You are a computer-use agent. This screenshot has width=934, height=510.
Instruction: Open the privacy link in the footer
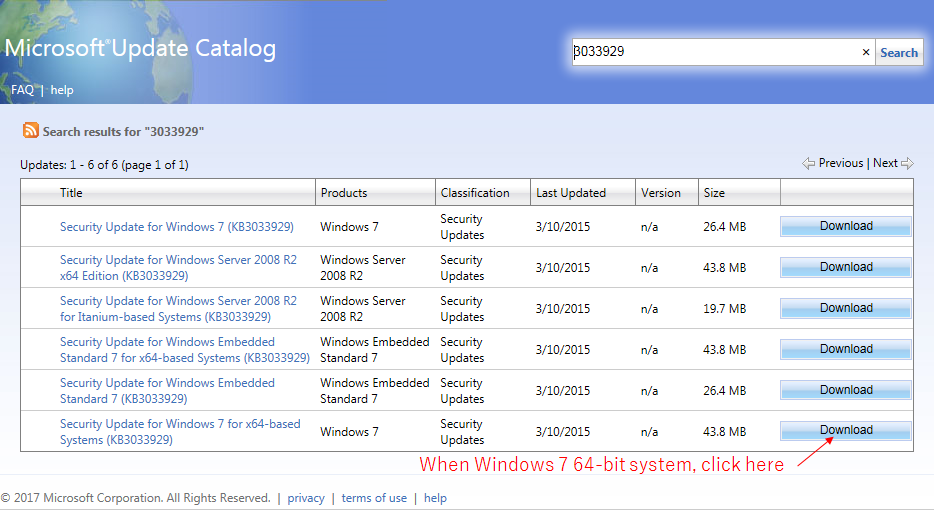click(306, 498)
